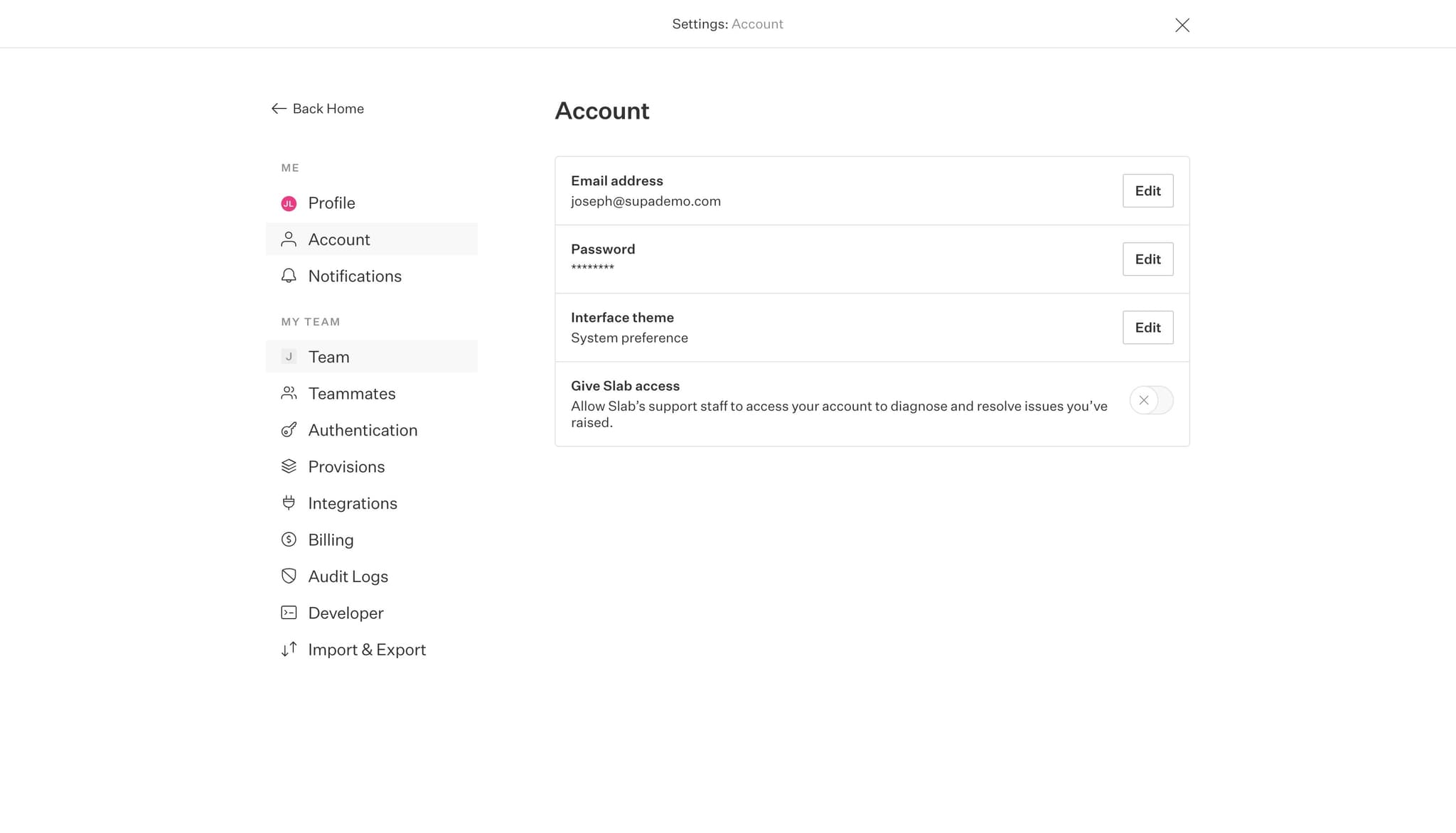Go Back Home
Image resolution: width=1456 pixels, height=833 pixels.
[x=316, y=108]
